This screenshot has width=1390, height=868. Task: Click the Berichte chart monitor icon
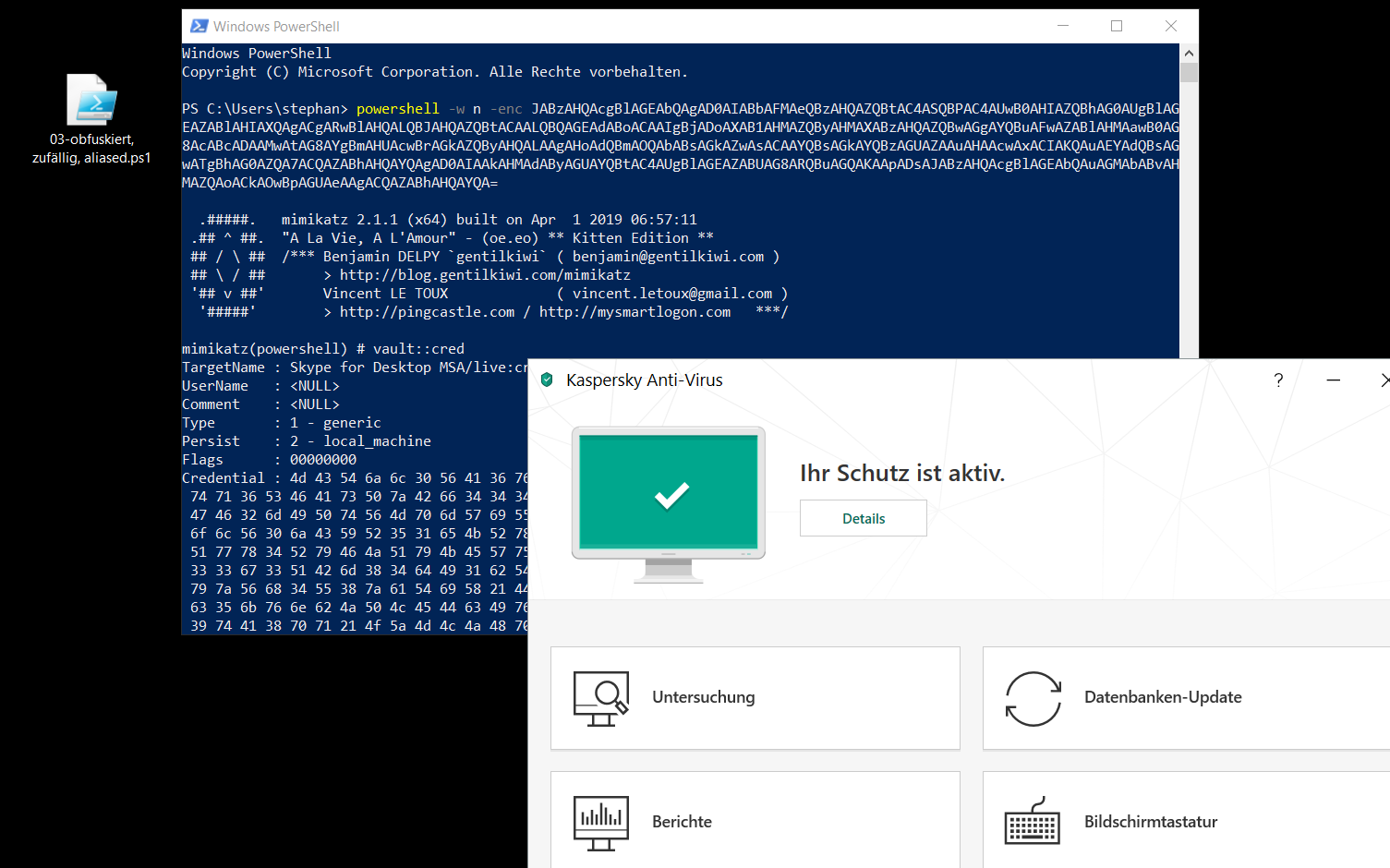(x=601, y=823)
